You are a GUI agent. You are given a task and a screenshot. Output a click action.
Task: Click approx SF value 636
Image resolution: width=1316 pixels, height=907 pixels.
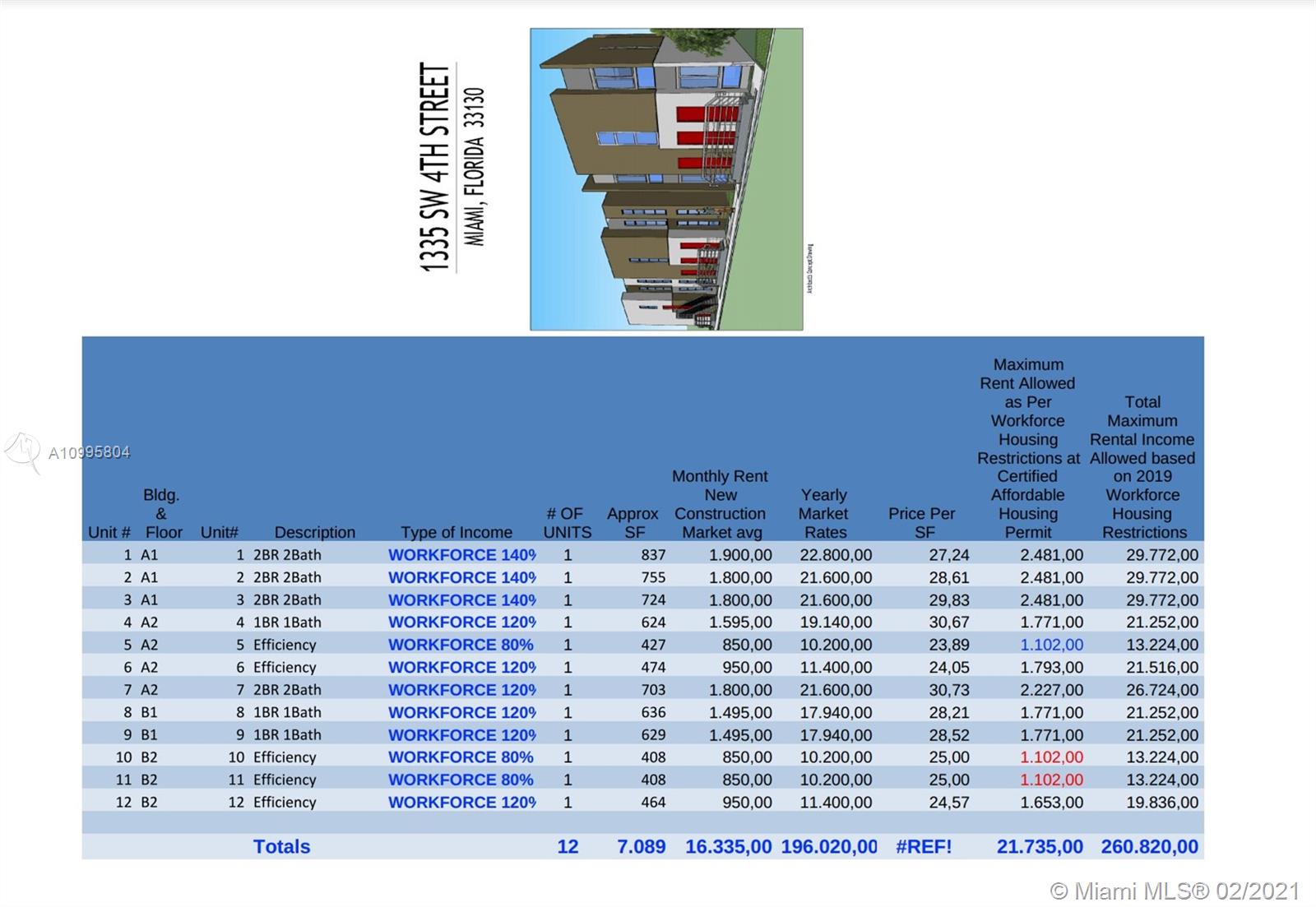654,712
